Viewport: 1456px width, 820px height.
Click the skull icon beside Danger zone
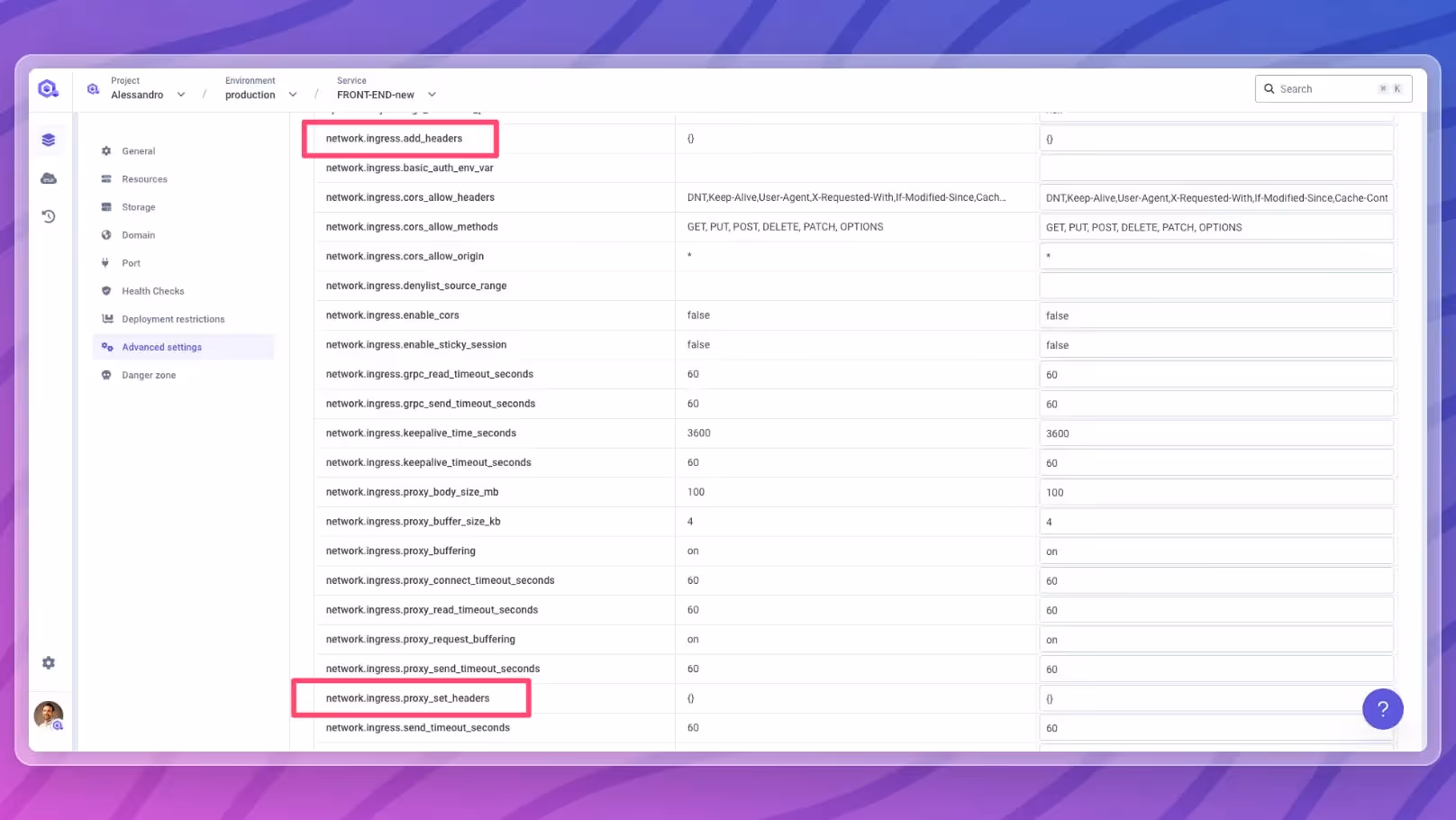point(106,375)
